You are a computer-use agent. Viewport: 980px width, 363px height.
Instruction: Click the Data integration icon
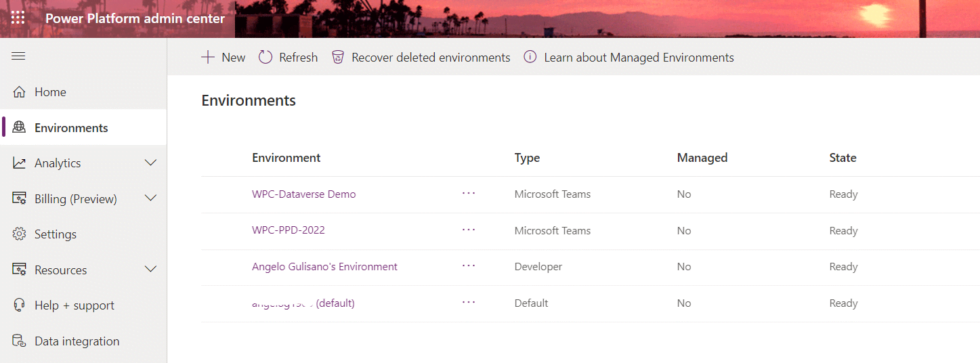(19, 341)
